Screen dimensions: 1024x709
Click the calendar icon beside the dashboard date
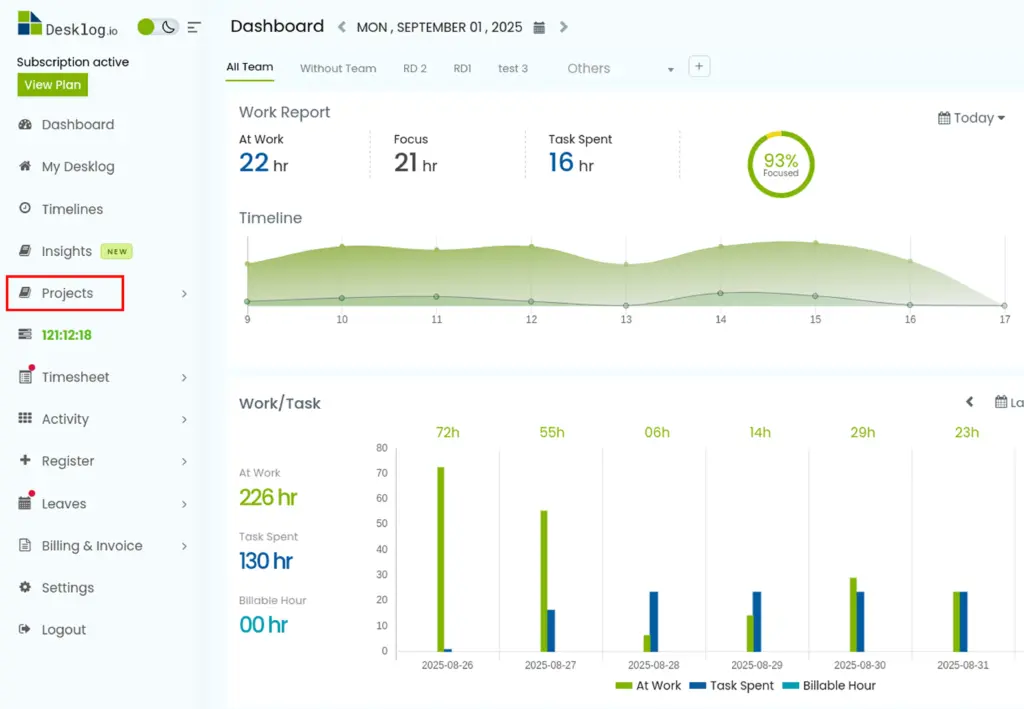click(539, 27)
